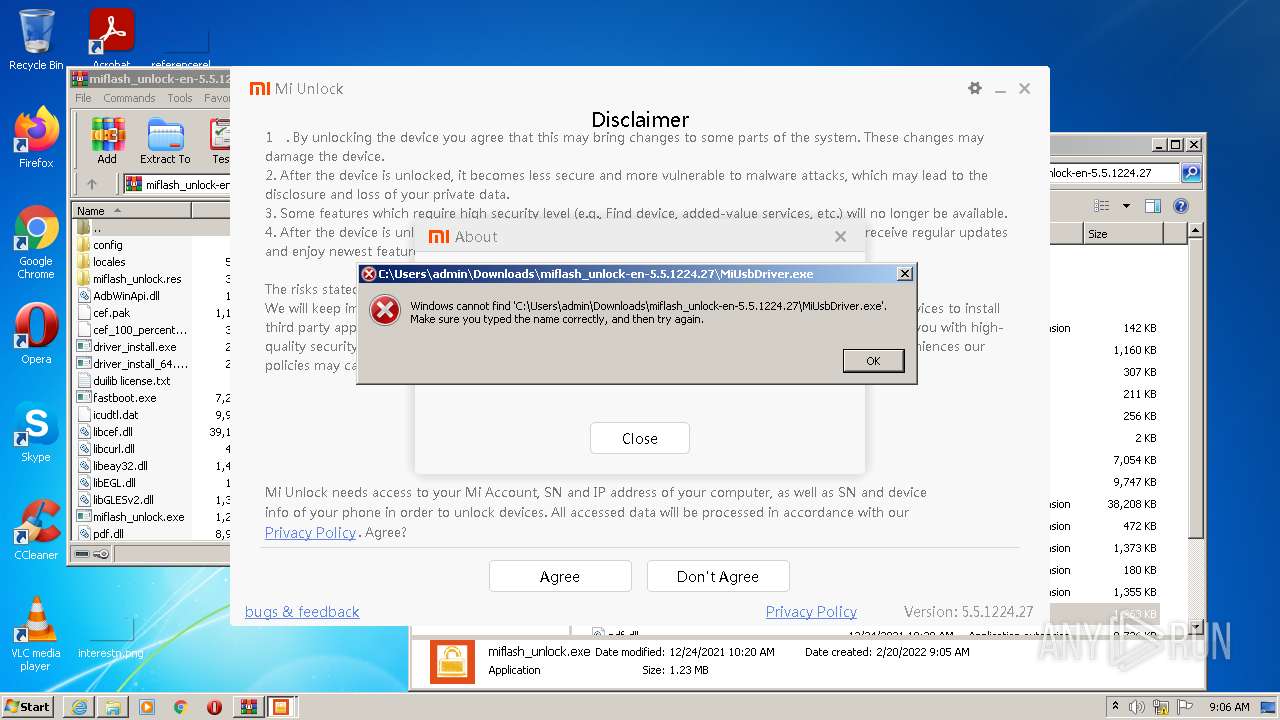Select miflash_unlock.res folder in WinRAR
Image resolution: width=1280 pixels, height=720 pixels.
coord(137,279)
